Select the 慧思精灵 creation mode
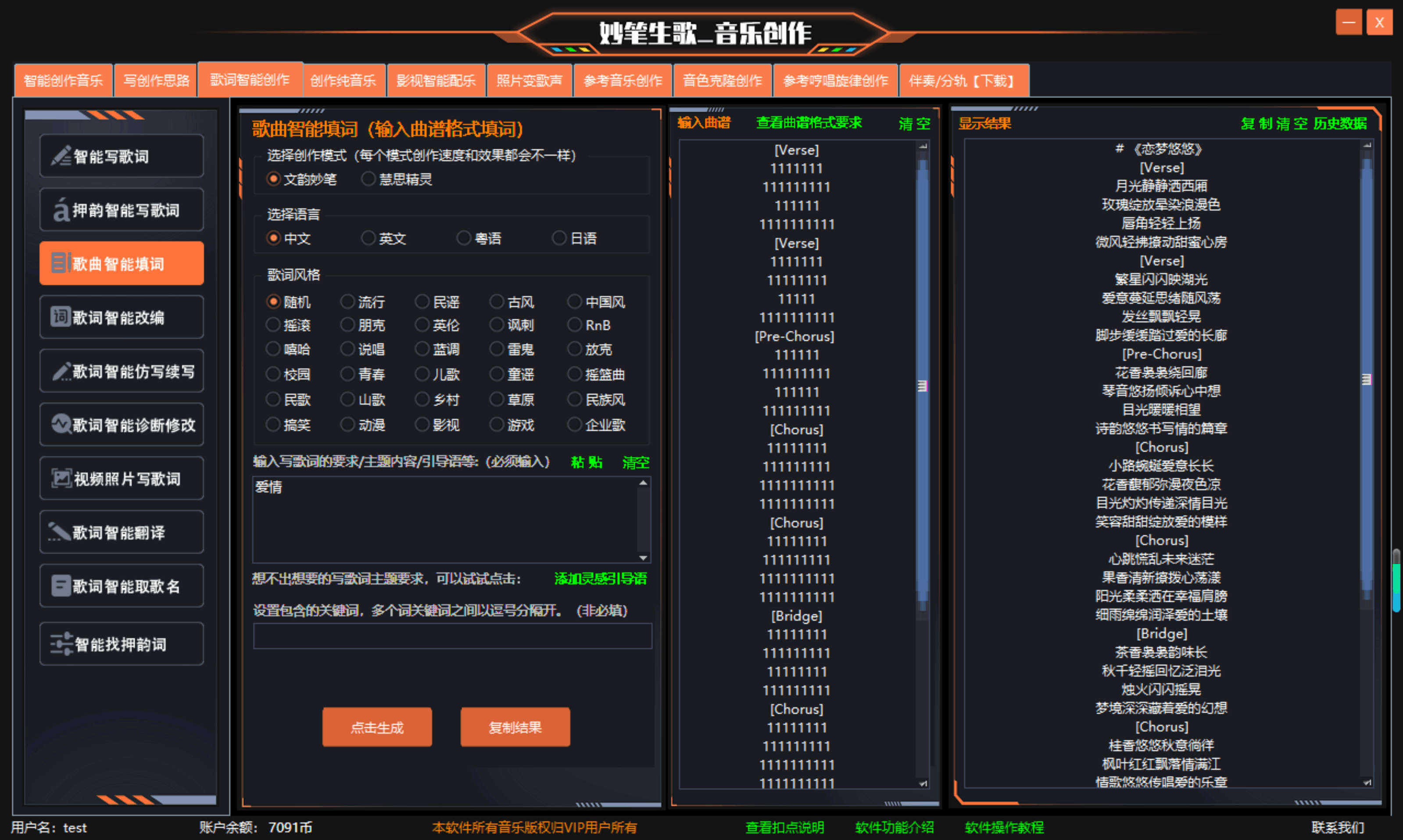 (x=369, y=179)
